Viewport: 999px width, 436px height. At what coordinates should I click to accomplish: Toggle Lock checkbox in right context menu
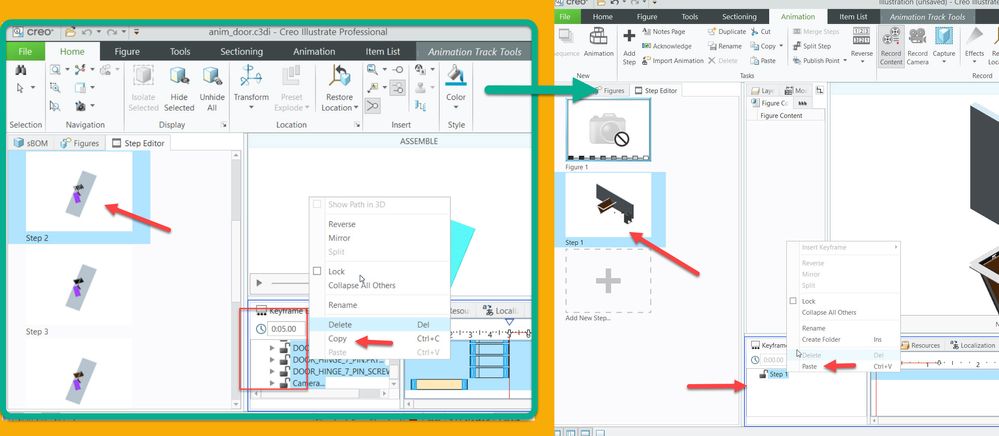(x=793, y=301)
